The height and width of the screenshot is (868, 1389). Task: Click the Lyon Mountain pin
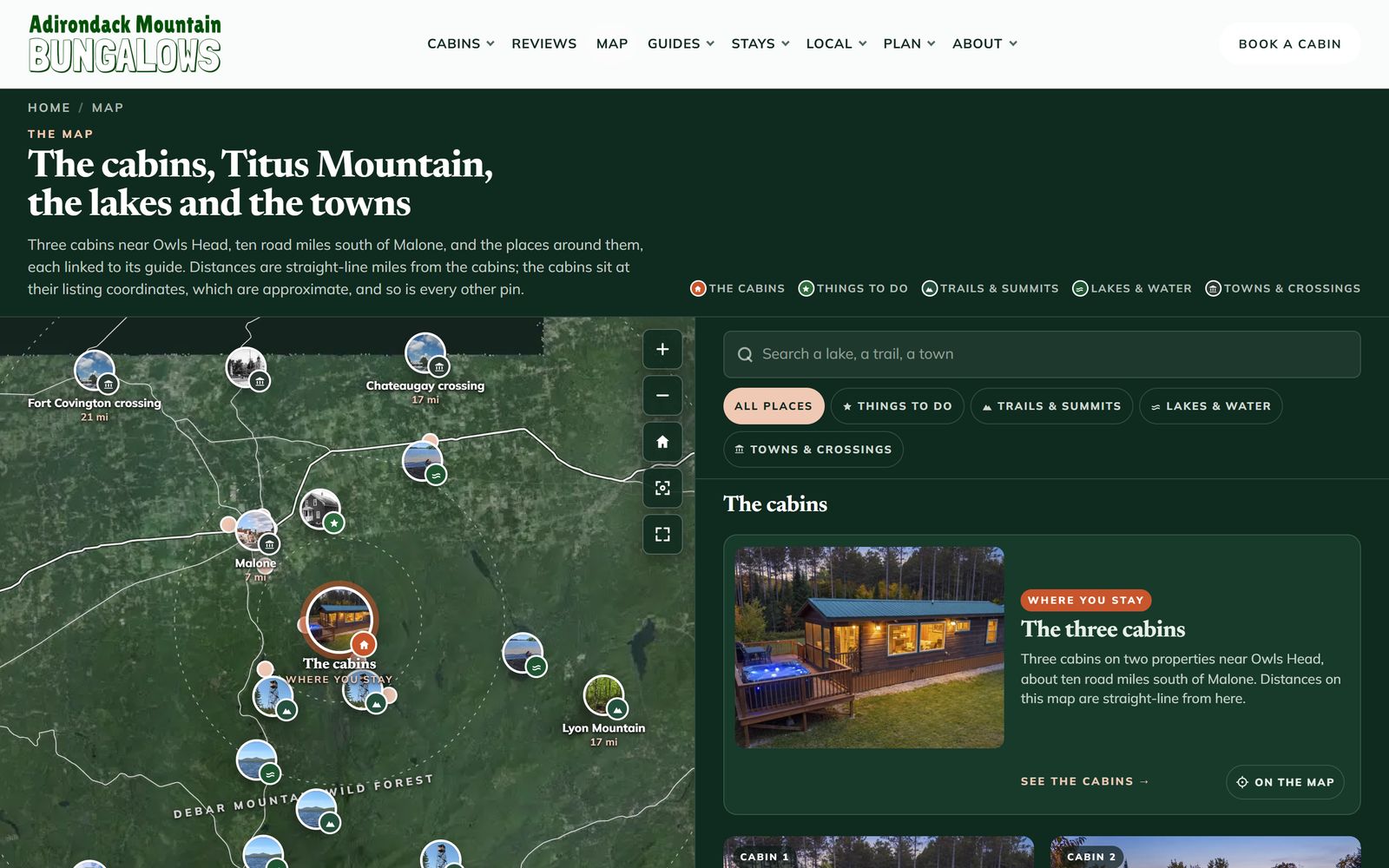tap(604, 696)
